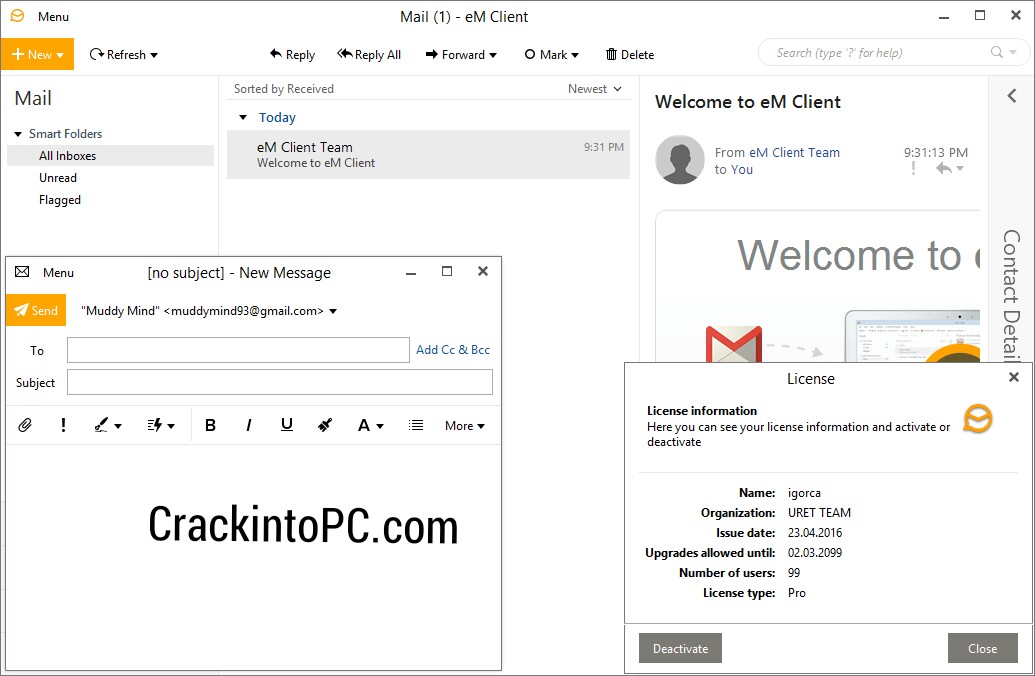Click in the message body area
Image resolution: width=1035 pixels, height=676 pixels.
click(x=253, y=557)
